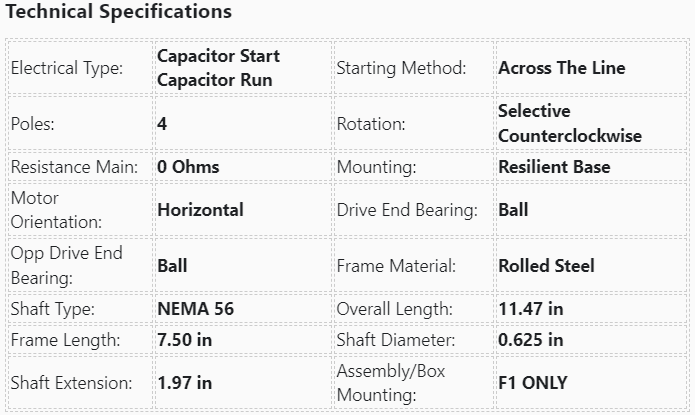Click the 1.97 in shaft extension value

tap(184, 382)
